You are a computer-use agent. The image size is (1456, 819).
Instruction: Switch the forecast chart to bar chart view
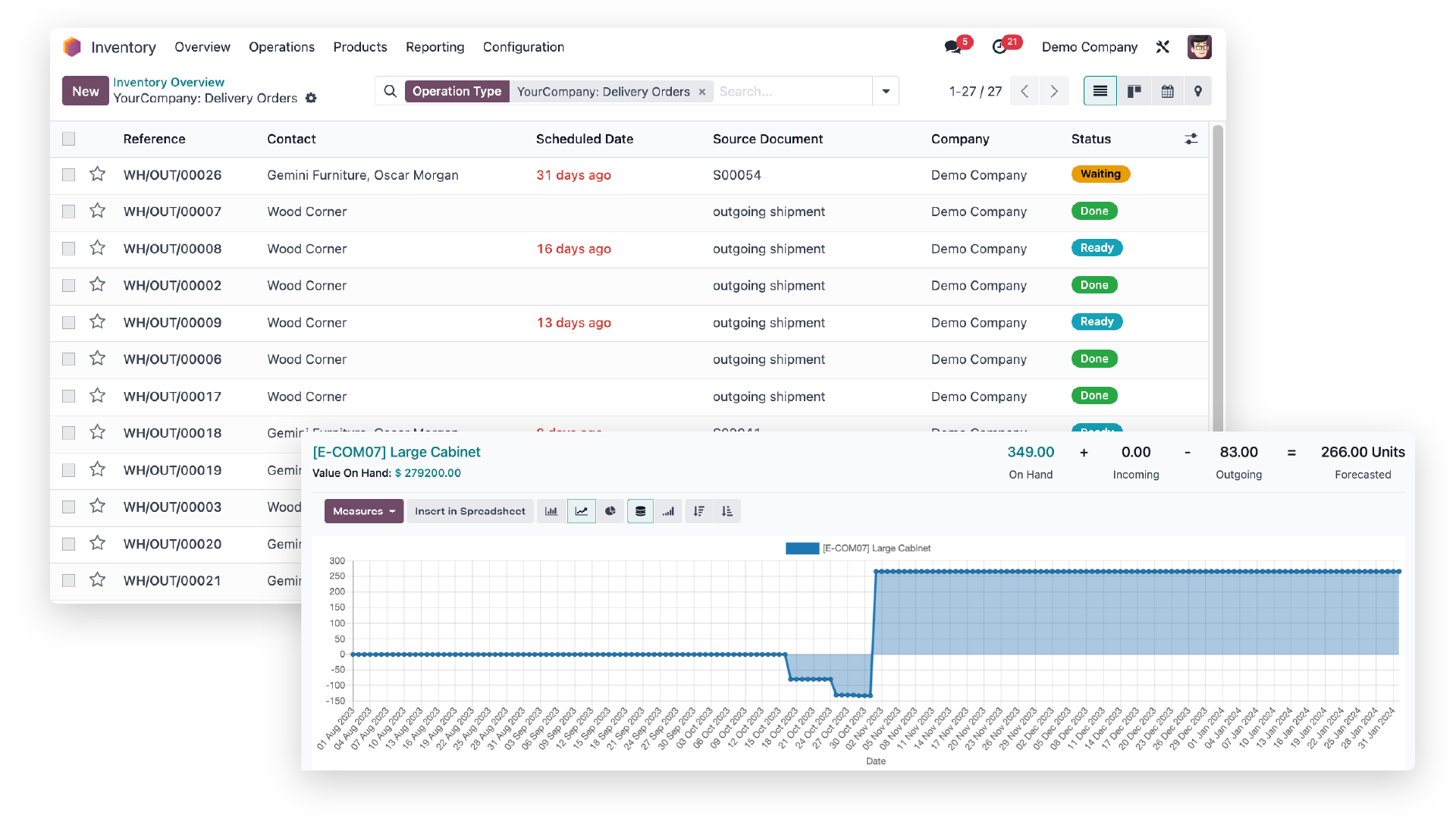point(551,510)
